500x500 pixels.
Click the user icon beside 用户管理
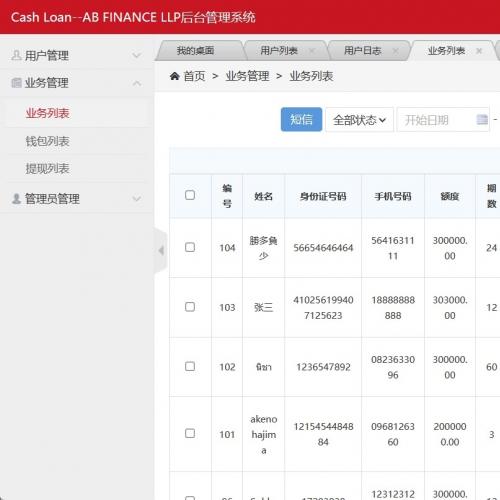click(x=16, y=55)
